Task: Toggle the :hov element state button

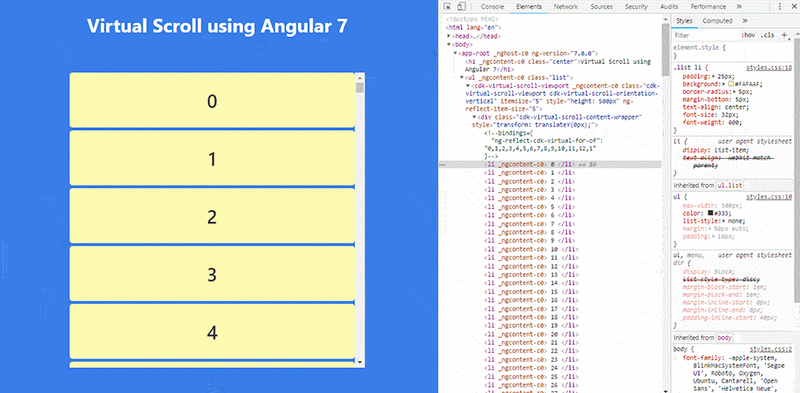Action: pyautogui.click(x=748, y=35)
